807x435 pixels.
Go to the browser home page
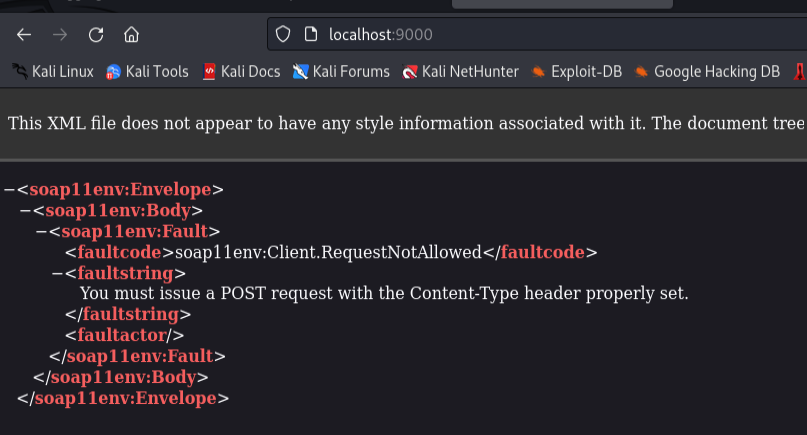click(x=131, y=35)
